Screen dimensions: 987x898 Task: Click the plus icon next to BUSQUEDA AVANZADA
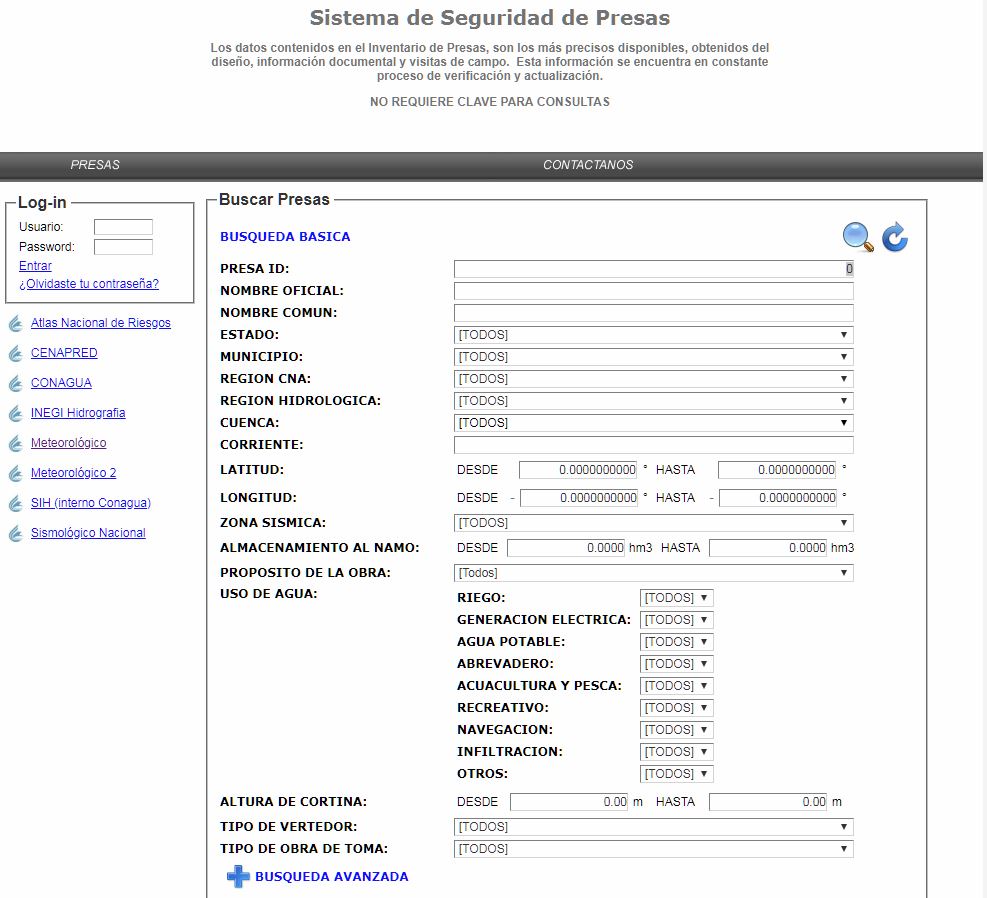[x=237, y=876]
